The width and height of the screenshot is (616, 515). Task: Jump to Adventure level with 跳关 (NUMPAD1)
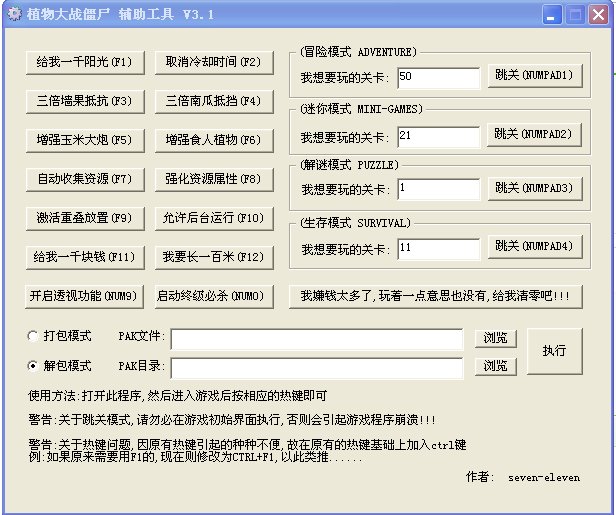(533, 76)
